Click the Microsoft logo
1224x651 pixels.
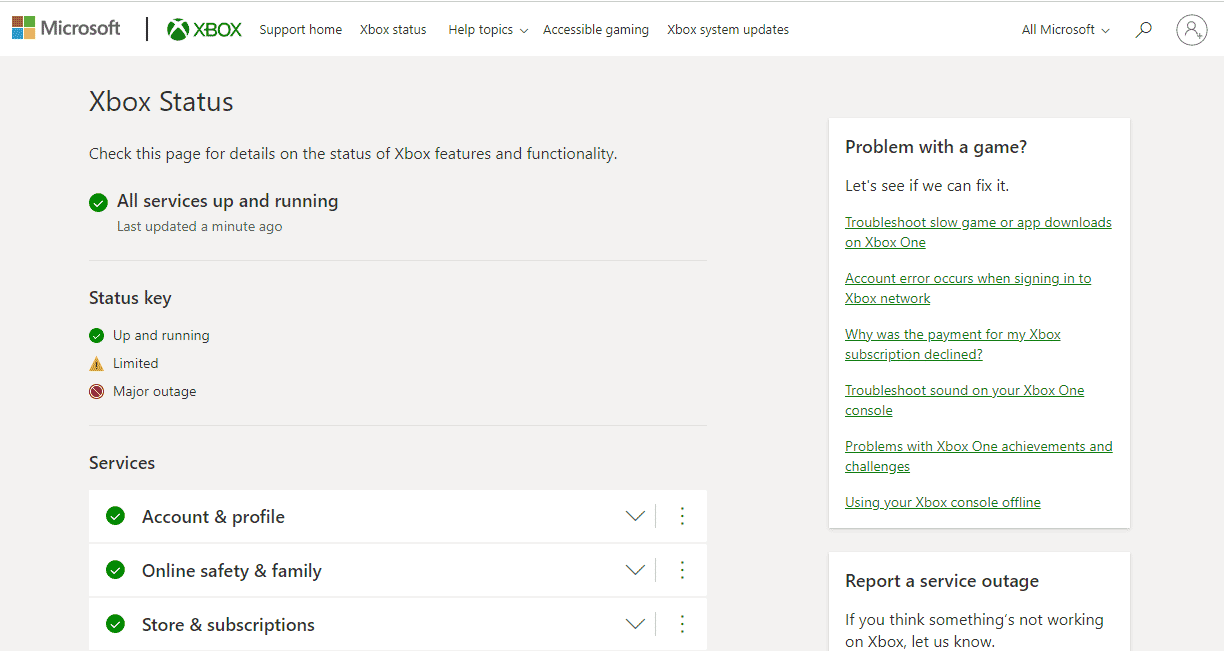(x=66, y=29)
